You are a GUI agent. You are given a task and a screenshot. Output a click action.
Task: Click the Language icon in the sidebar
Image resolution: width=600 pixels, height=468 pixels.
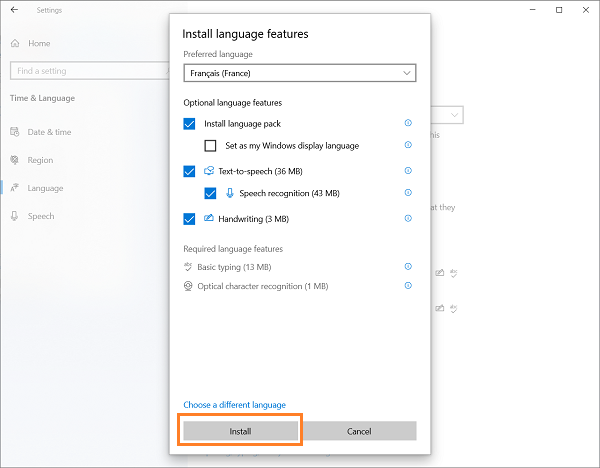[15, 188]
